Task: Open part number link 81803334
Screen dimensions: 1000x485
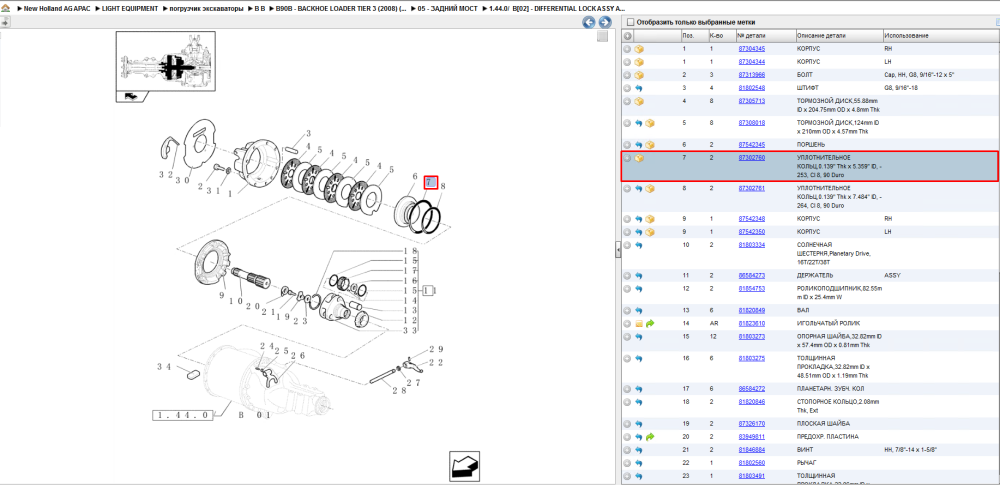Action: pyautogui.click(x=751, y=244)
